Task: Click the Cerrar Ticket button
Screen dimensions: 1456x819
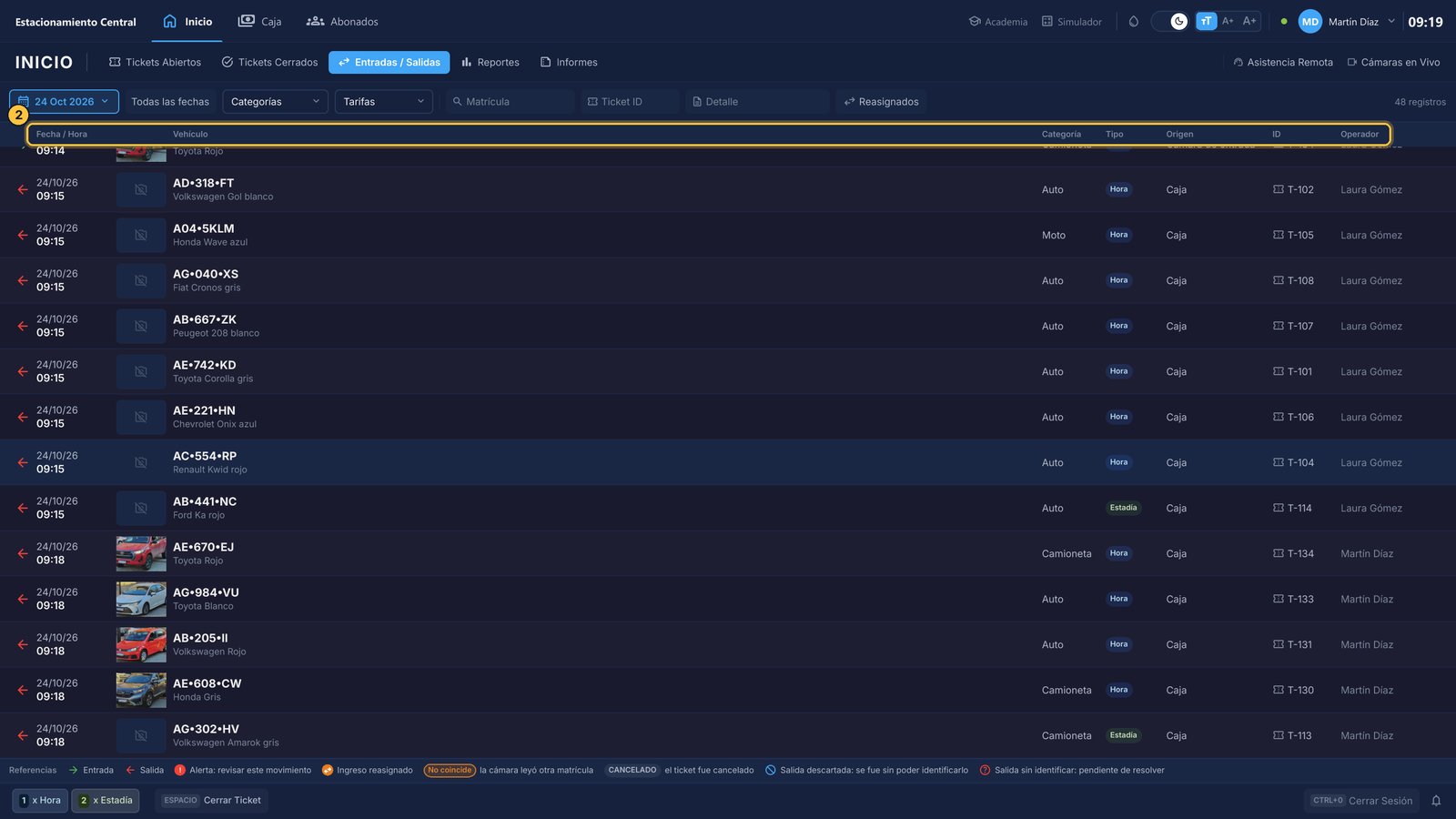Action: coord(212,801)
